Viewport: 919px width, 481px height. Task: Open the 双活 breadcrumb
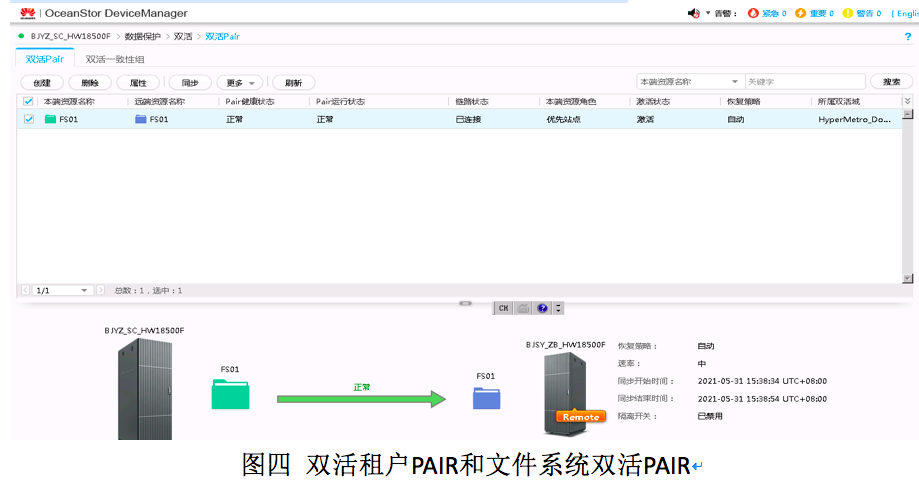pos(183,36)
